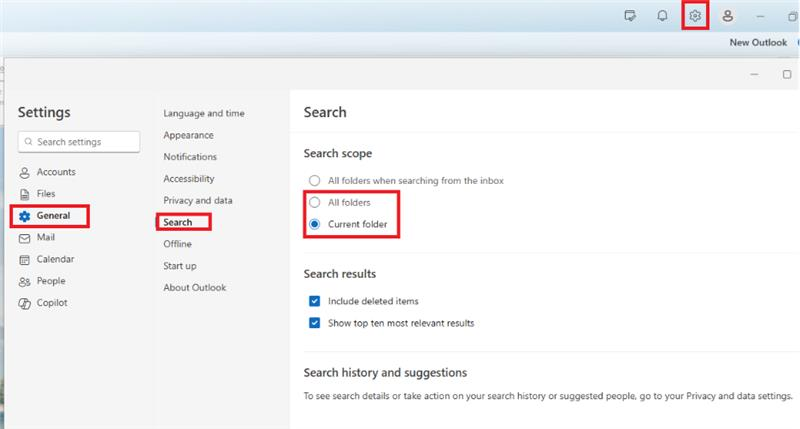The width and height of the screenshot is (800, 429).
Task: Go to Offline settings
Action: (178, 244)
